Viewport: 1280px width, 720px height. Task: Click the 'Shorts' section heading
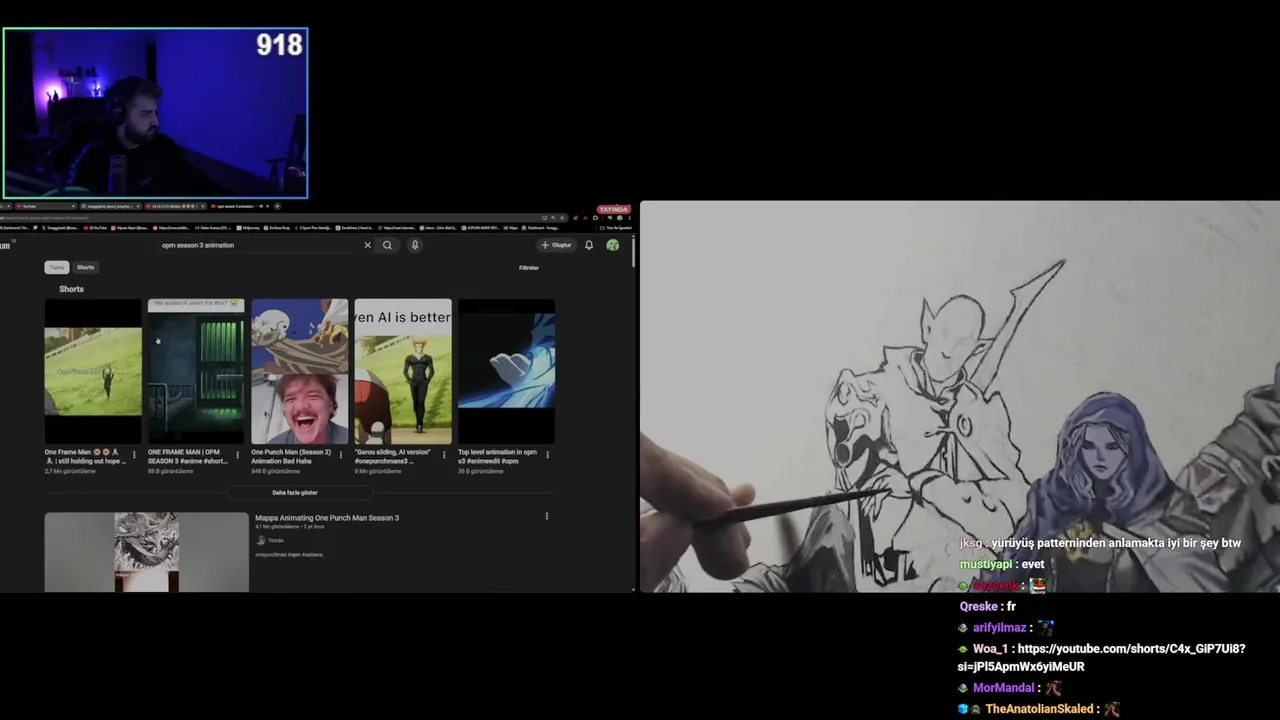[71, 289]
